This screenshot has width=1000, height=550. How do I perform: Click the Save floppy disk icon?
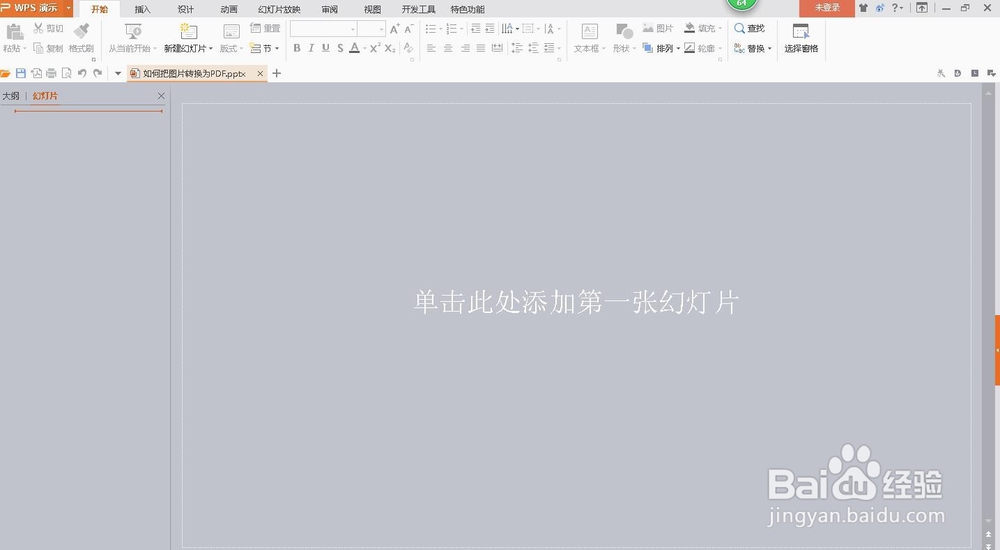coord(21,73)
